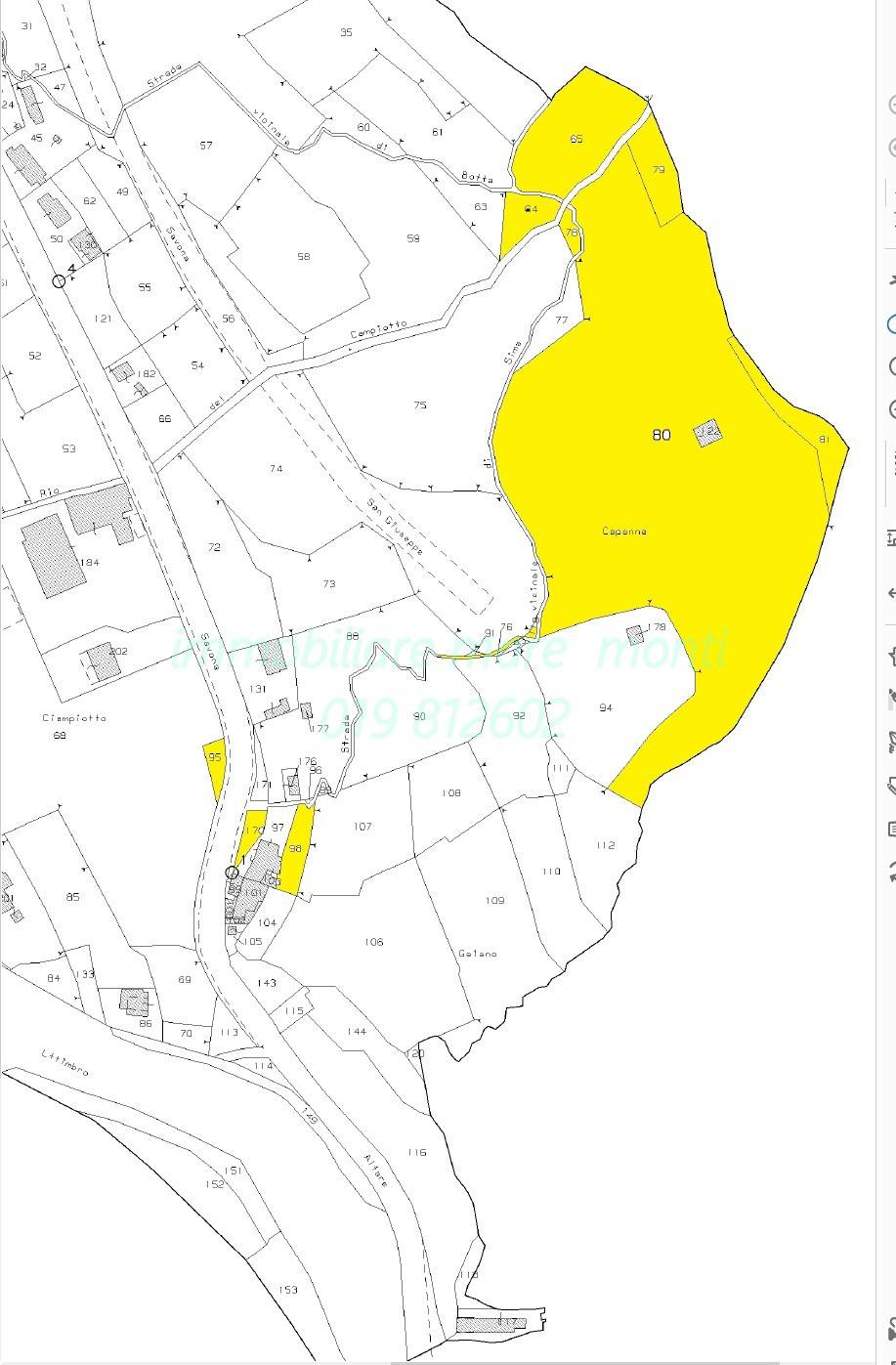The width and height of the screenshot is (896, 1365).
Task: Select yellow parcel 65 at the top
Action: pos(576,139)
